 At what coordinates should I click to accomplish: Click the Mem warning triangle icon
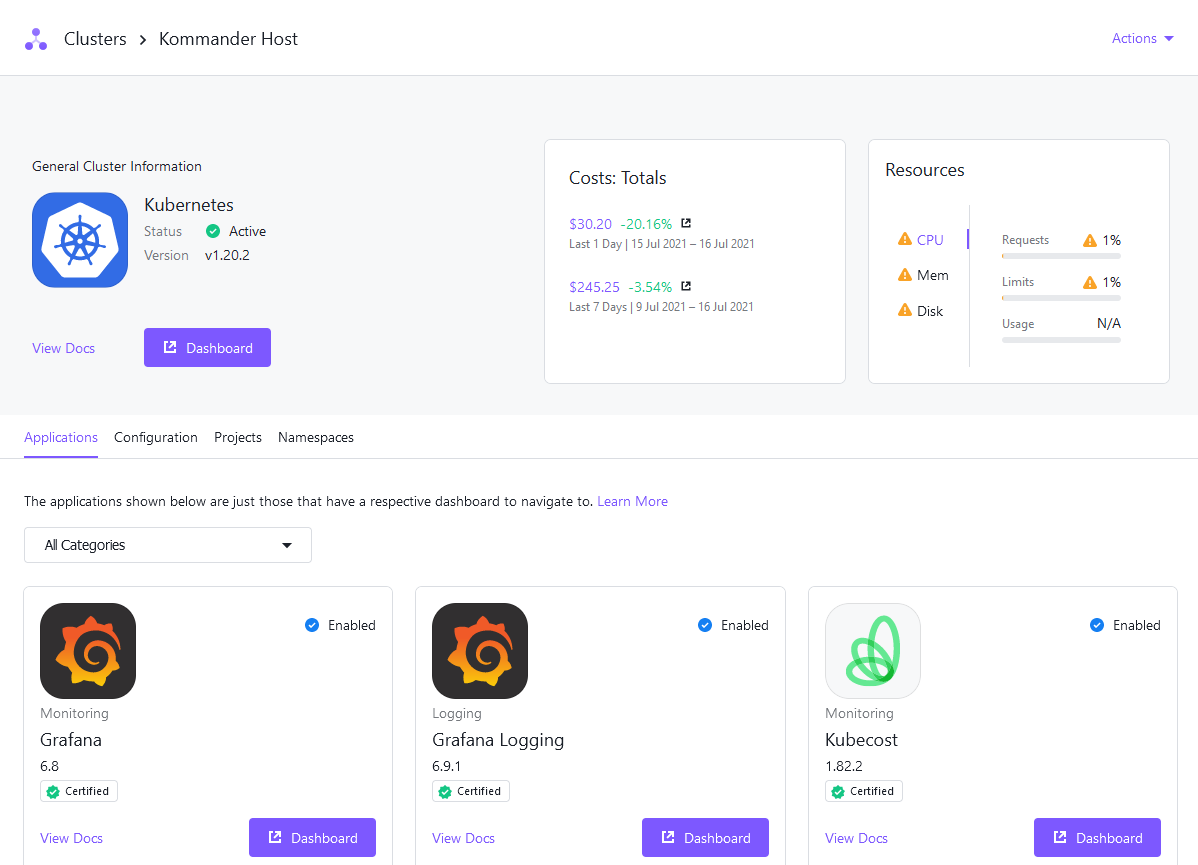coord(905,274)
